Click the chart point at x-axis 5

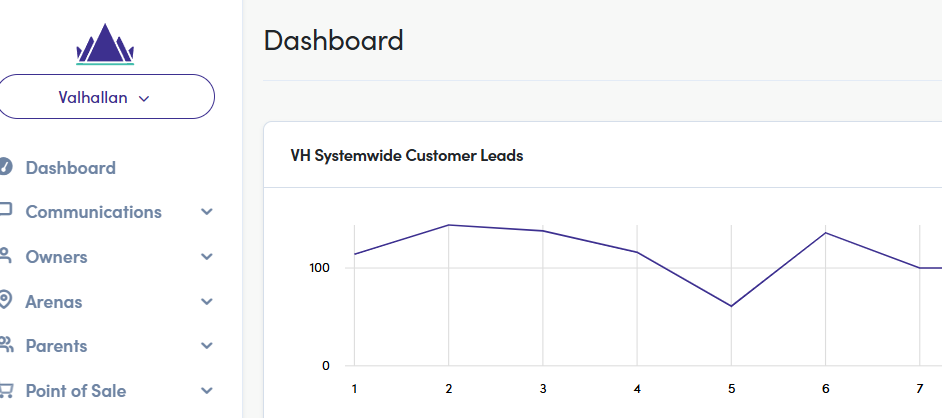coord(731,306)
